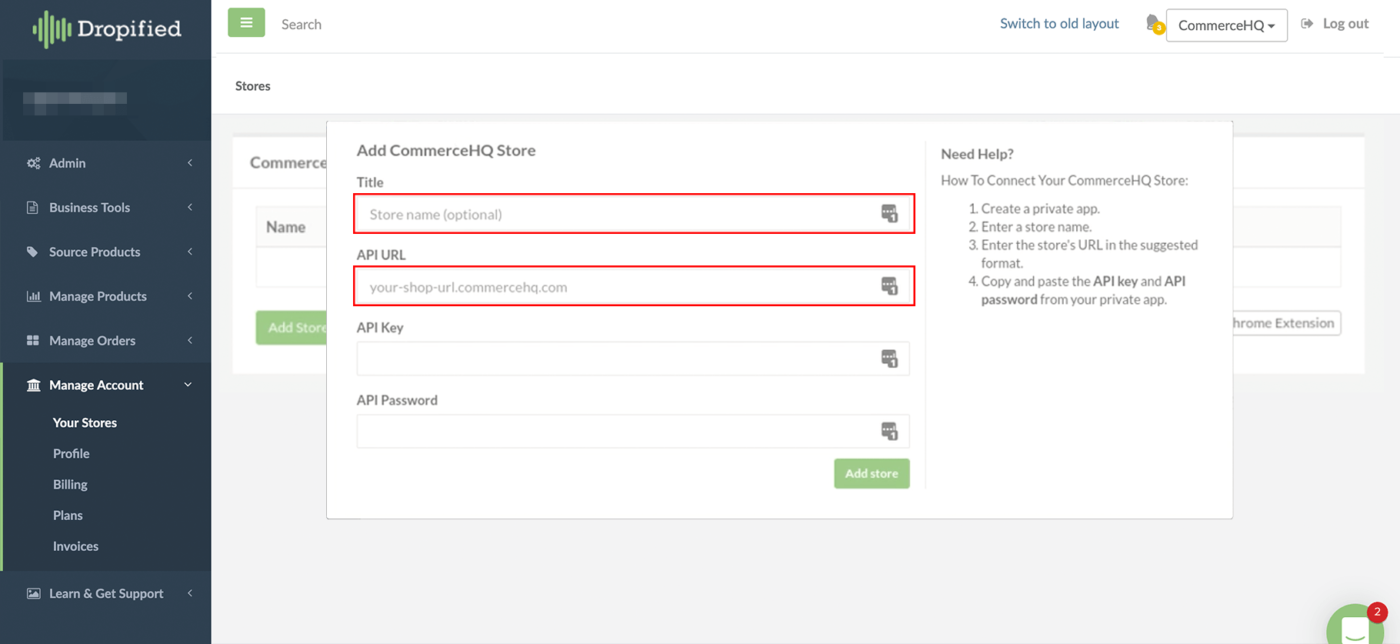Click the Manage Account bank icon

pos(33,385)
